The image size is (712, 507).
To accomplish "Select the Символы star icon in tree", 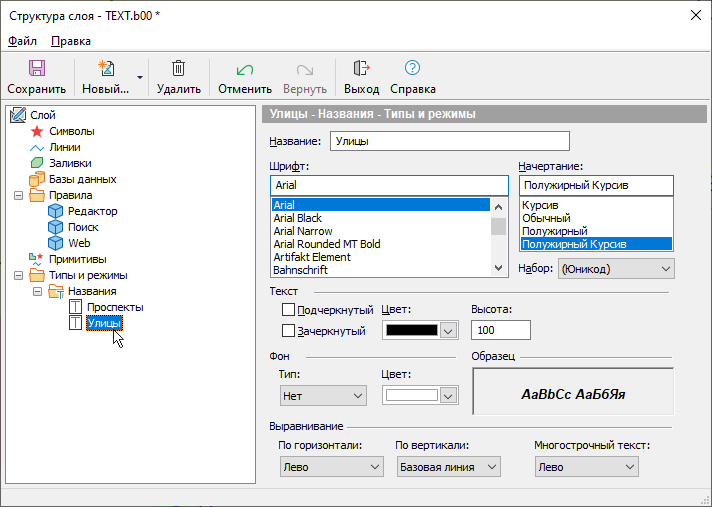I will 37,131.
